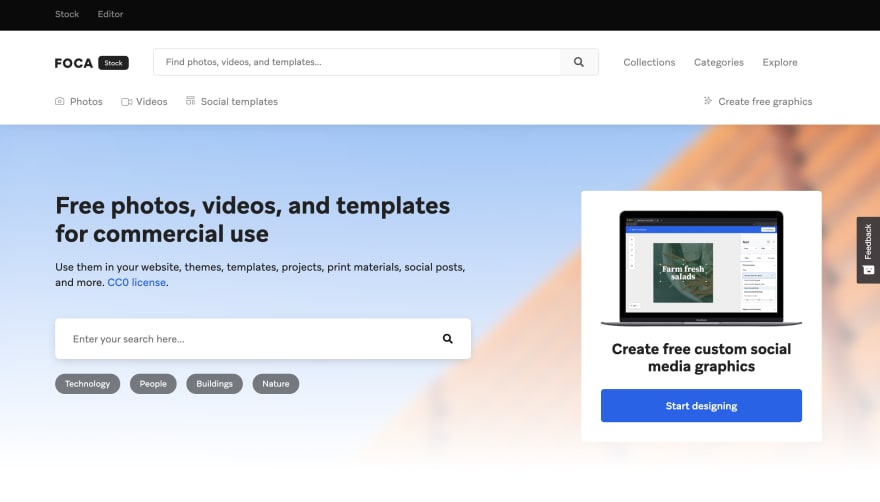
Task: Click the FOCA logo
Action: [74, 63]
